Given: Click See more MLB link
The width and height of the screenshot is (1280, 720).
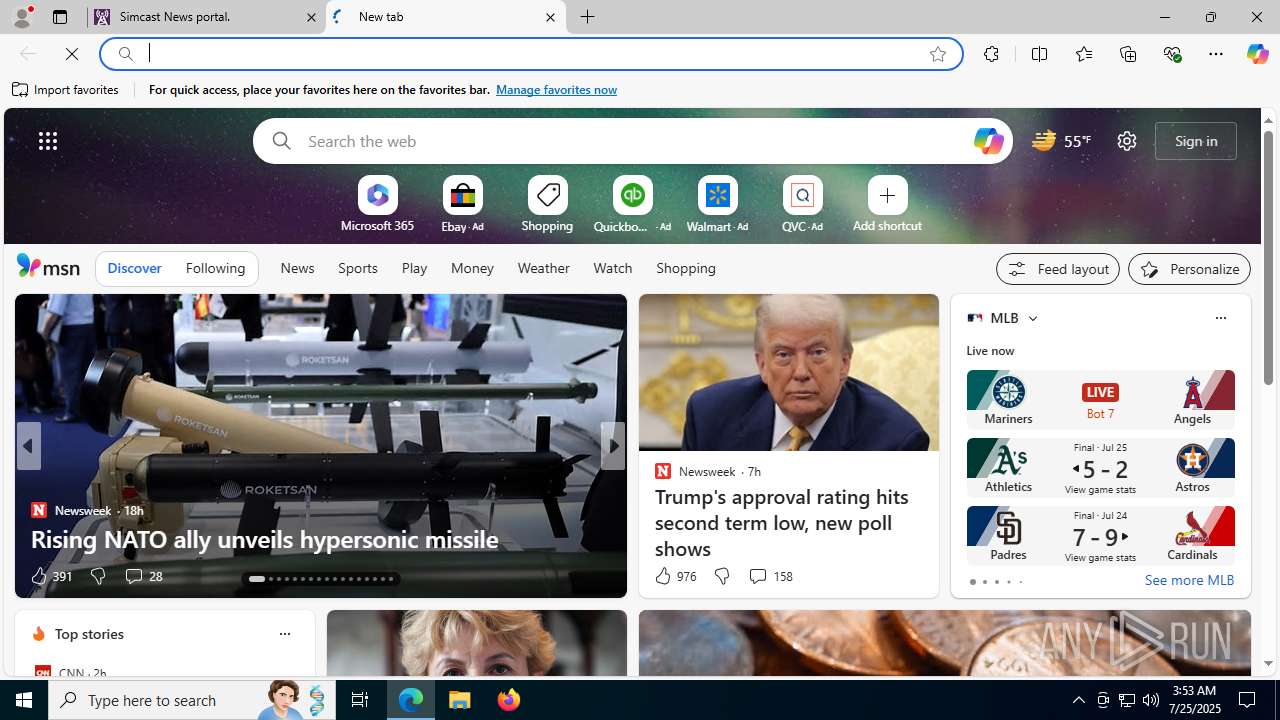Looking at the screenshot, I should click(1189, 580).
